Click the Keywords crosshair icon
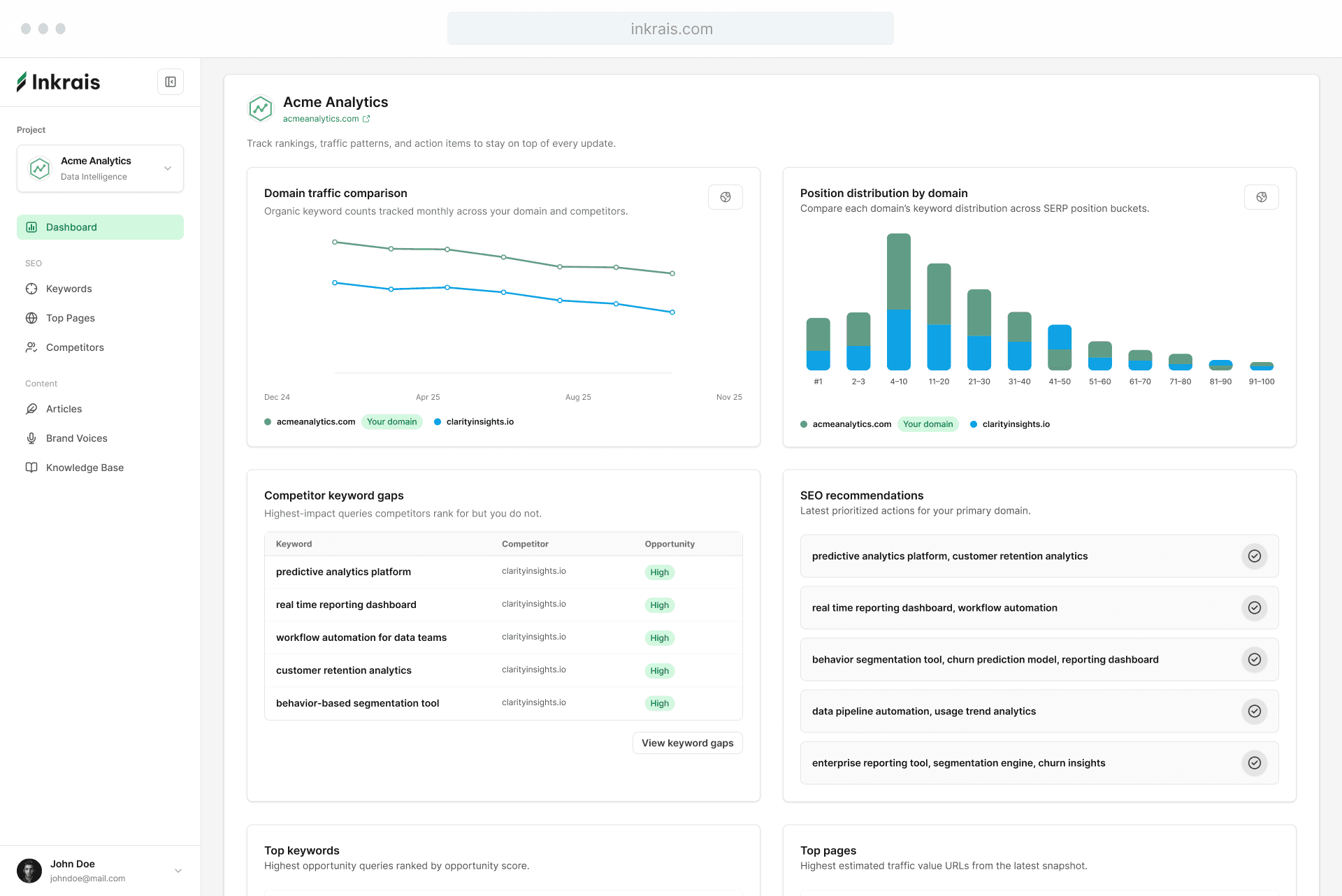Image resolution: width=1342 pixels, height=896 pixels. click(x=31, y=289)
